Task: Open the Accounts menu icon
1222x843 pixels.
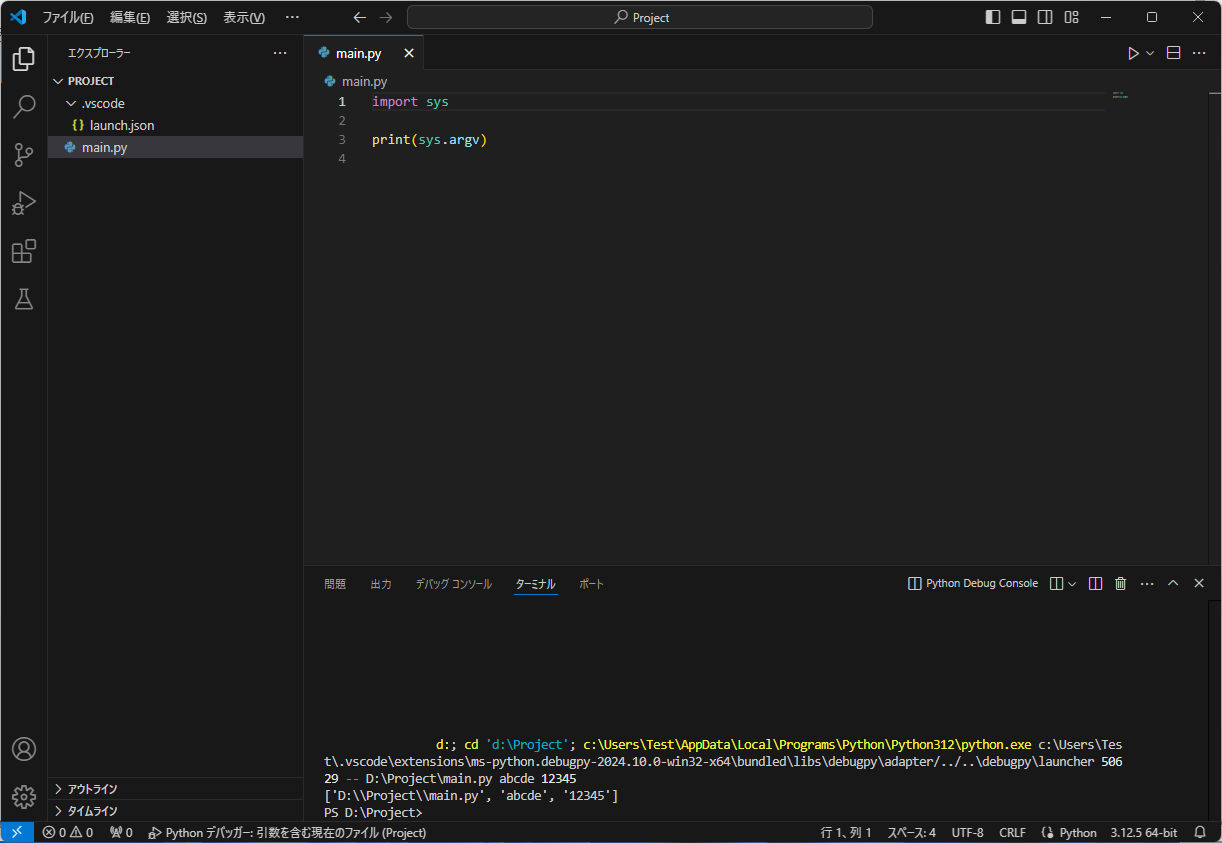Action: (x=24, y=749)
